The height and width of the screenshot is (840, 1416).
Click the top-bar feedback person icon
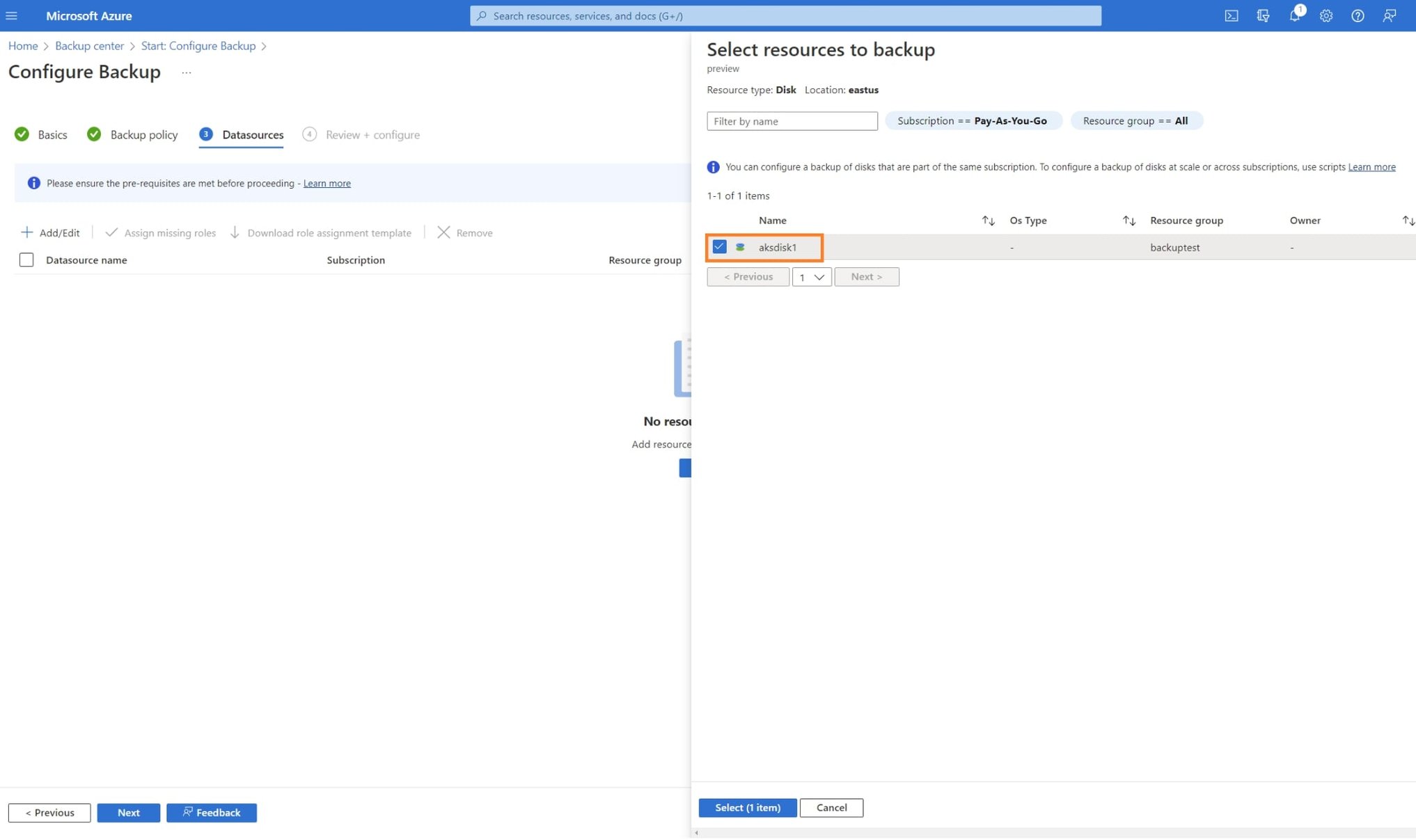pos(1389,15)
